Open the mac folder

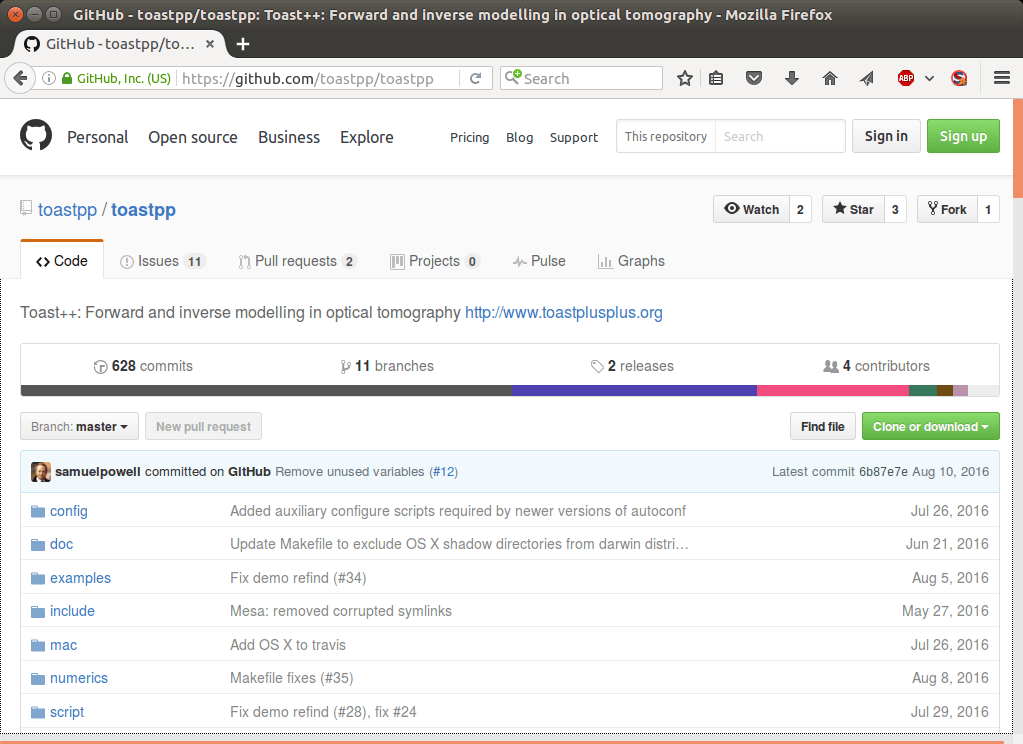63,645
